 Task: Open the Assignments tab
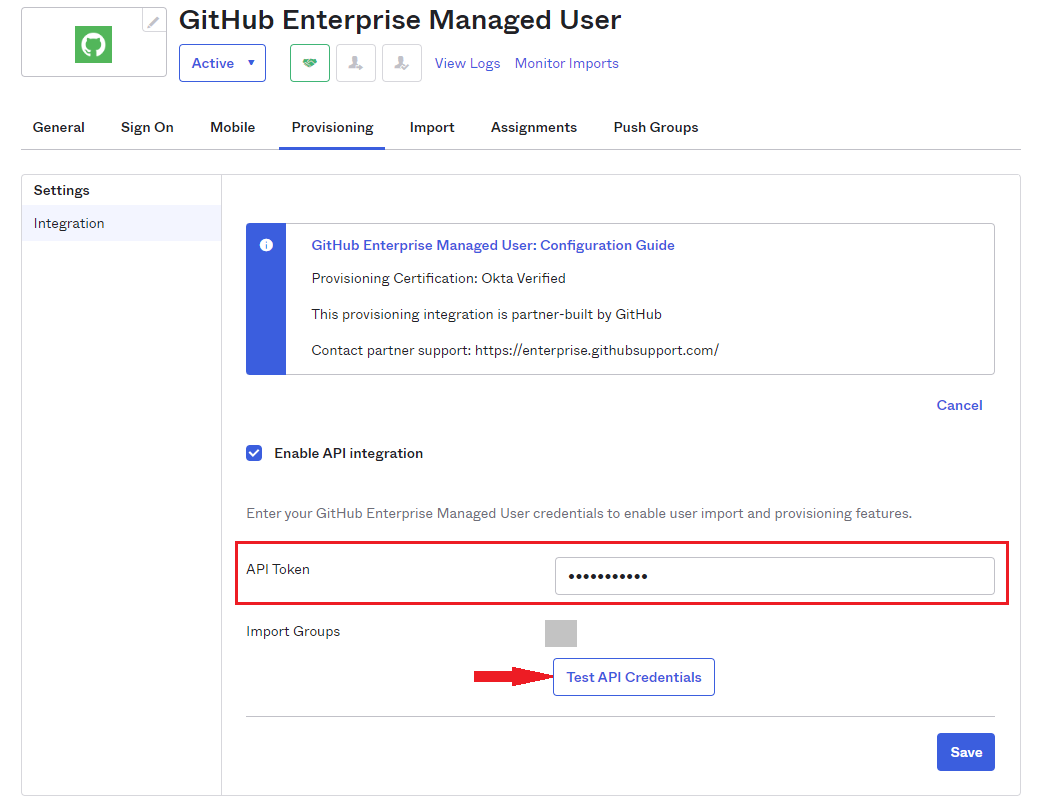click(x=533, y=127)
